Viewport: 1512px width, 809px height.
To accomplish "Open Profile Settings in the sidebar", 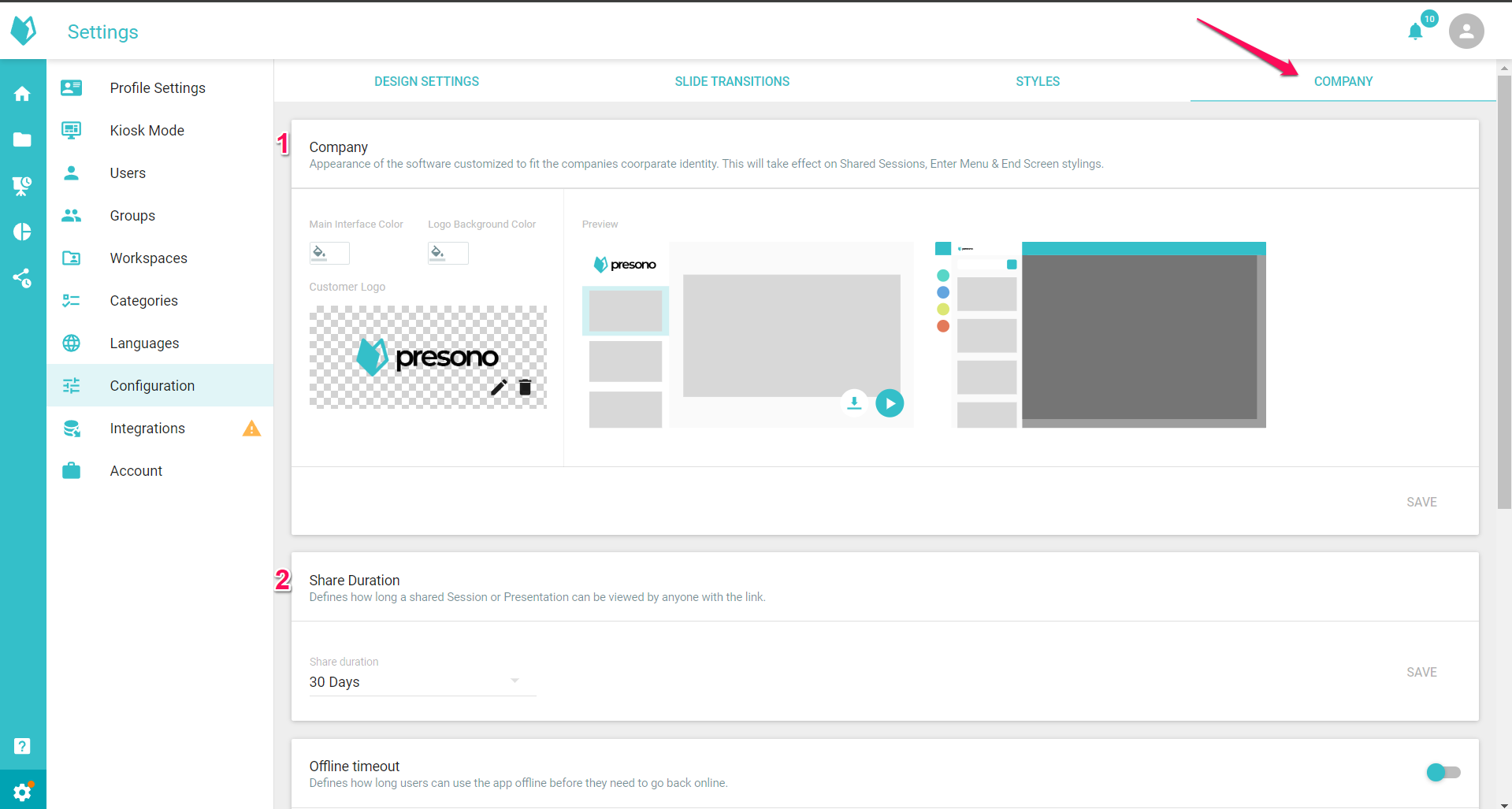I will [x=160, y=87].
